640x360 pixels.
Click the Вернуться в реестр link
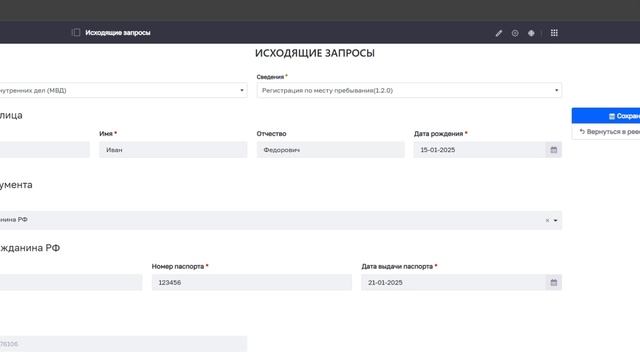(609, 132)
